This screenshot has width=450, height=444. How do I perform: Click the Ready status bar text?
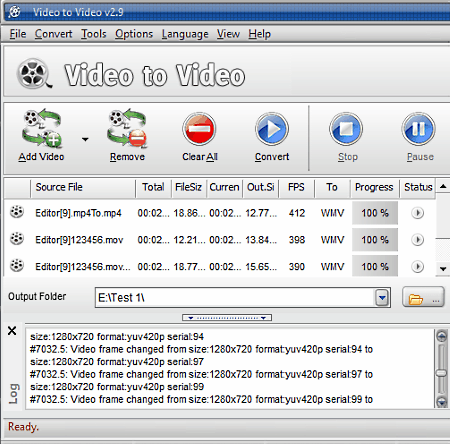(23, 427)
